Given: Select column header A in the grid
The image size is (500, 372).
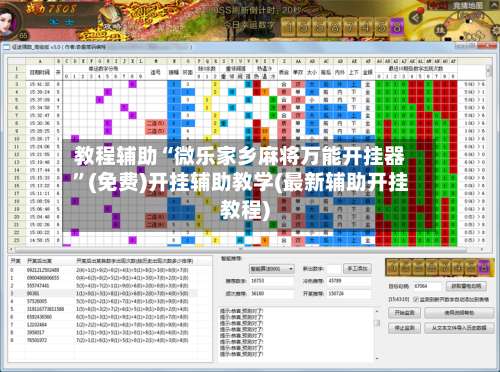Looking at the screenshot, I should [40, 61].
